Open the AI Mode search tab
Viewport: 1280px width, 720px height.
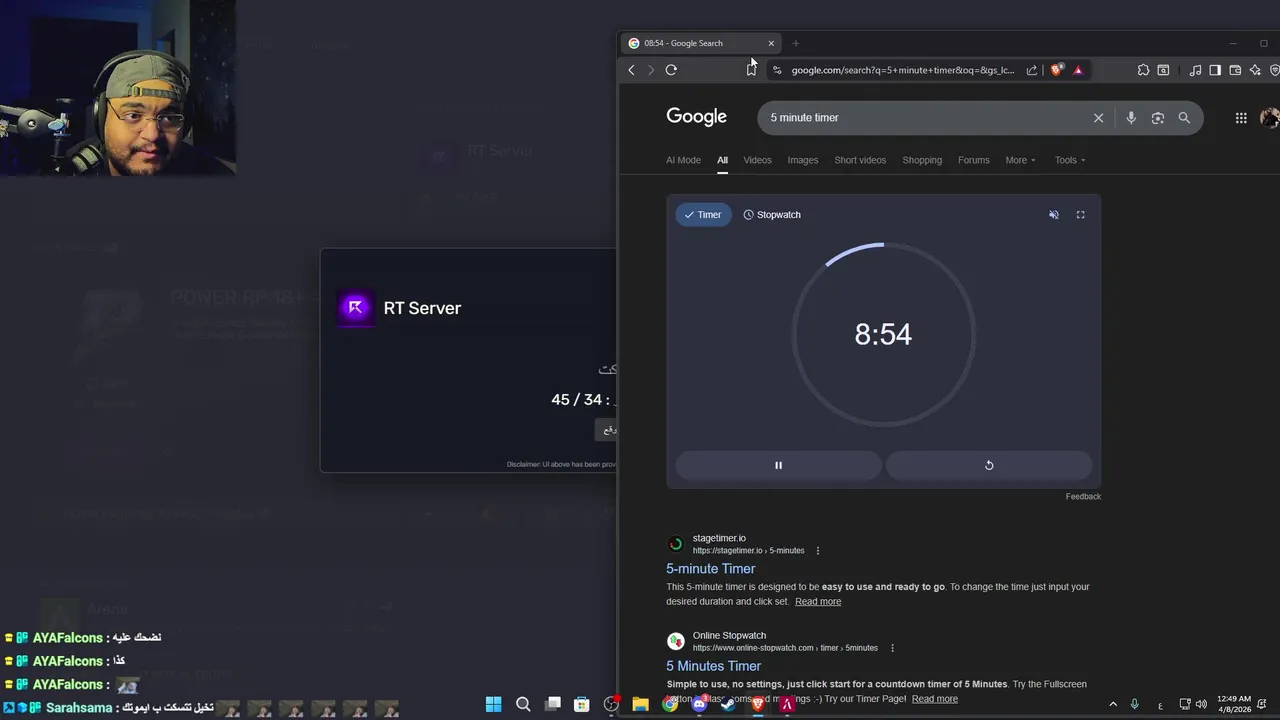(x=683, y=160)
